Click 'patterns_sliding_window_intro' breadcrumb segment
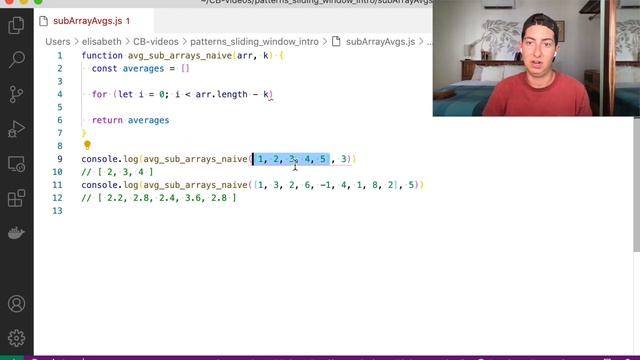 (x=254, y=42)
